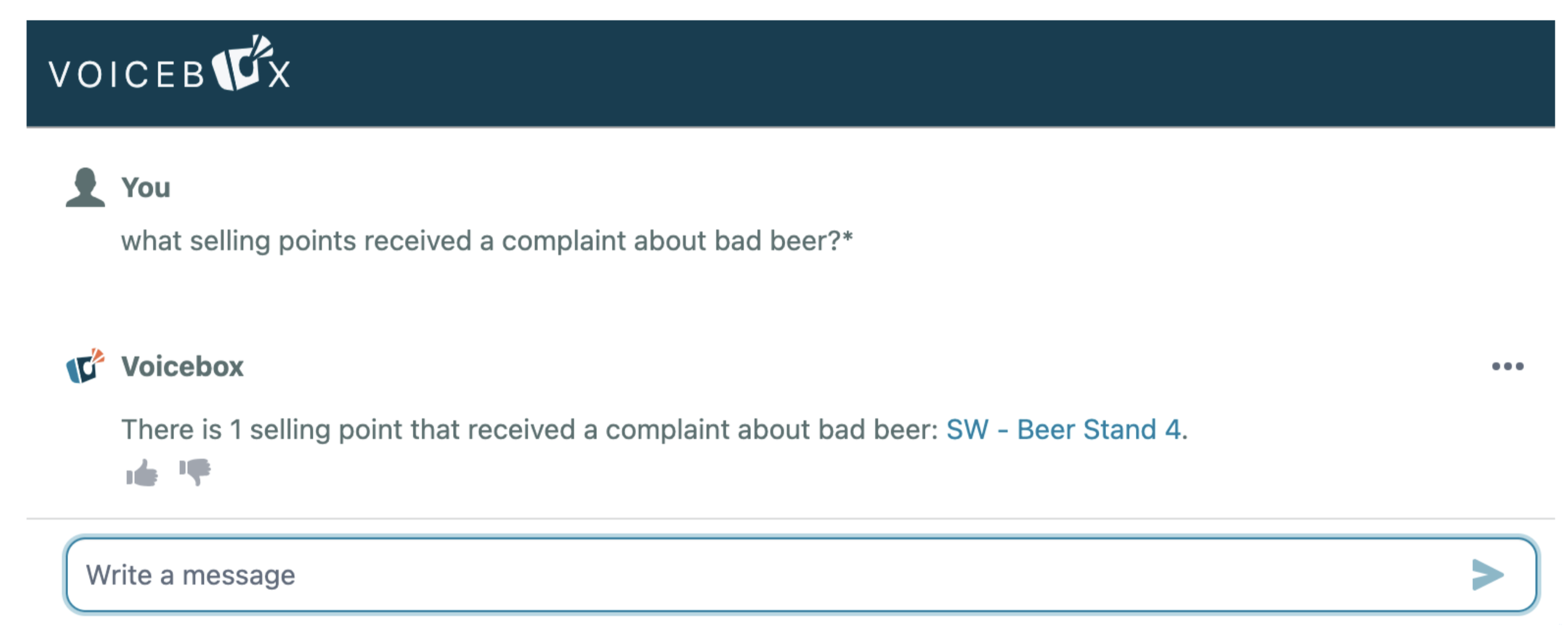The width and height of the screenshot is (1568, 626).
Task: Click the VOICEB wordmark in the header
Action: pyautogui.click(x=126, y=75)
